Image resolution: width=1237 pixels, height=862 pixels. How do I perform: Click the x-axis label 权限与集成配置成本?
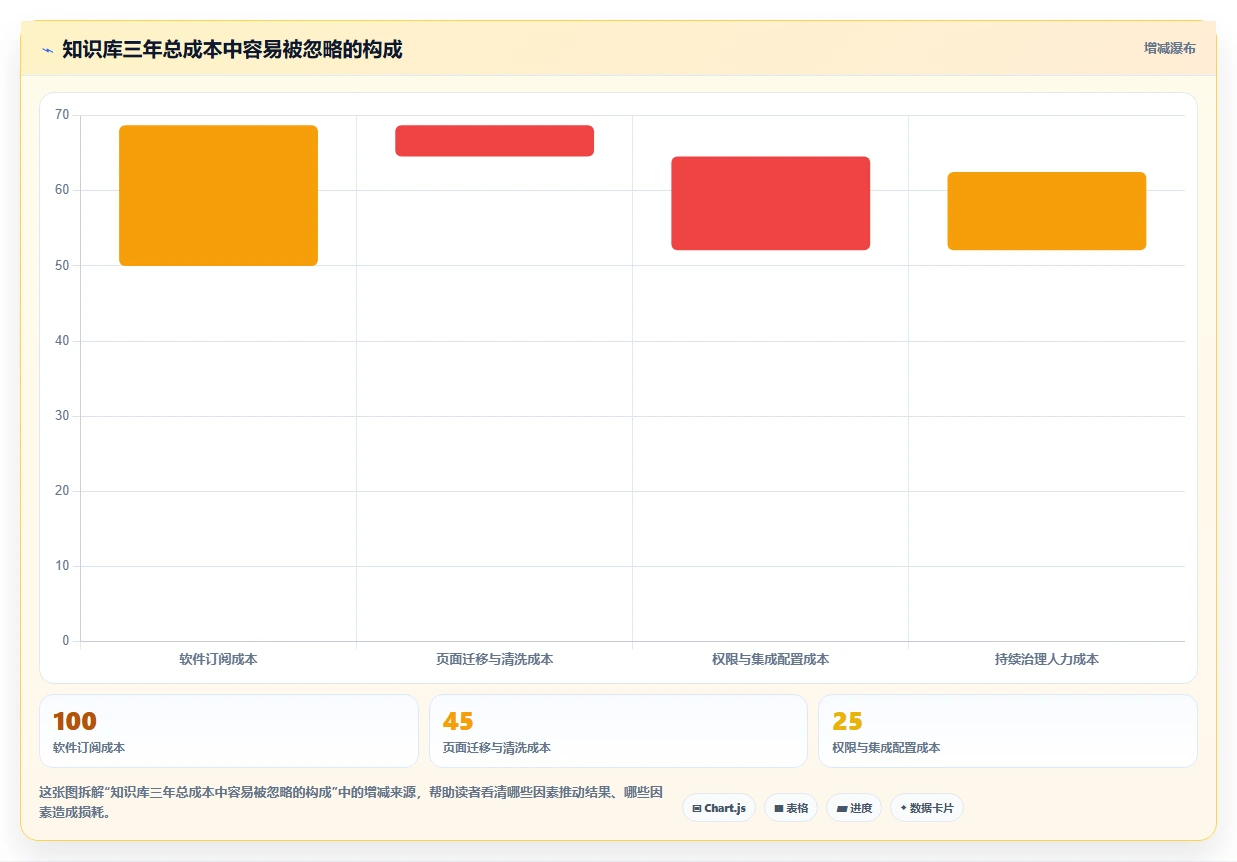click(770, 660)
